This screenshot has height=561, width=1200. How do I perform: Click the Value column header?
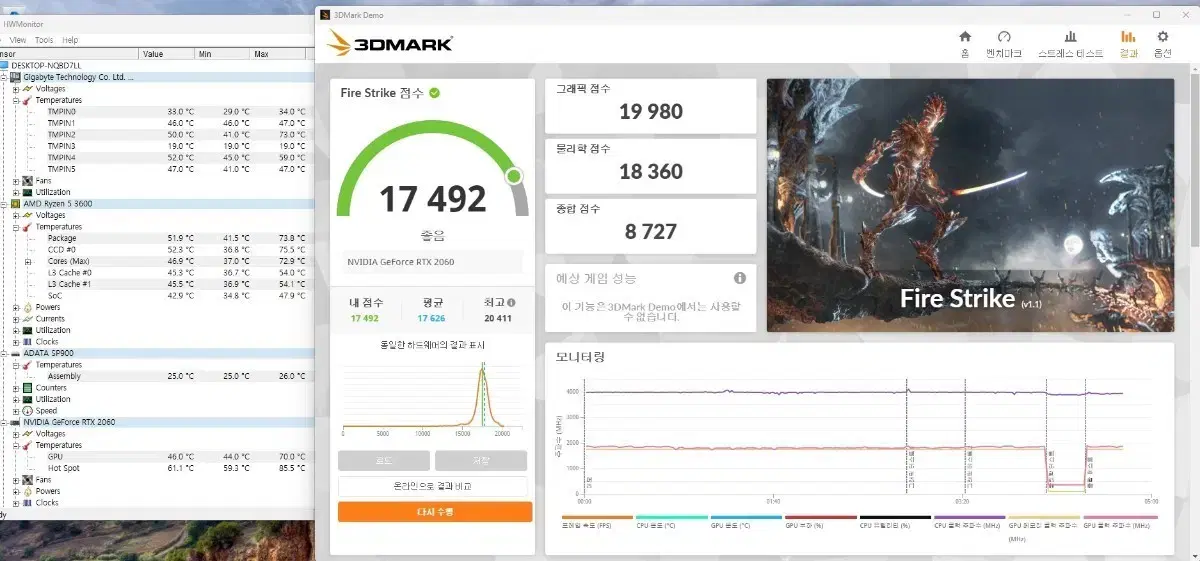166,54
